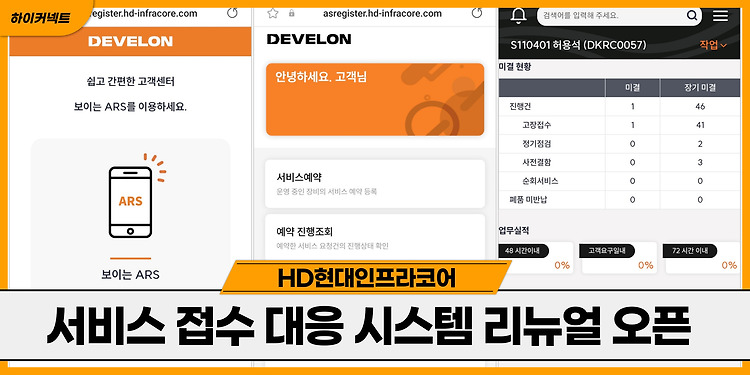Open the notification bell icon

(x=518, y=16)
